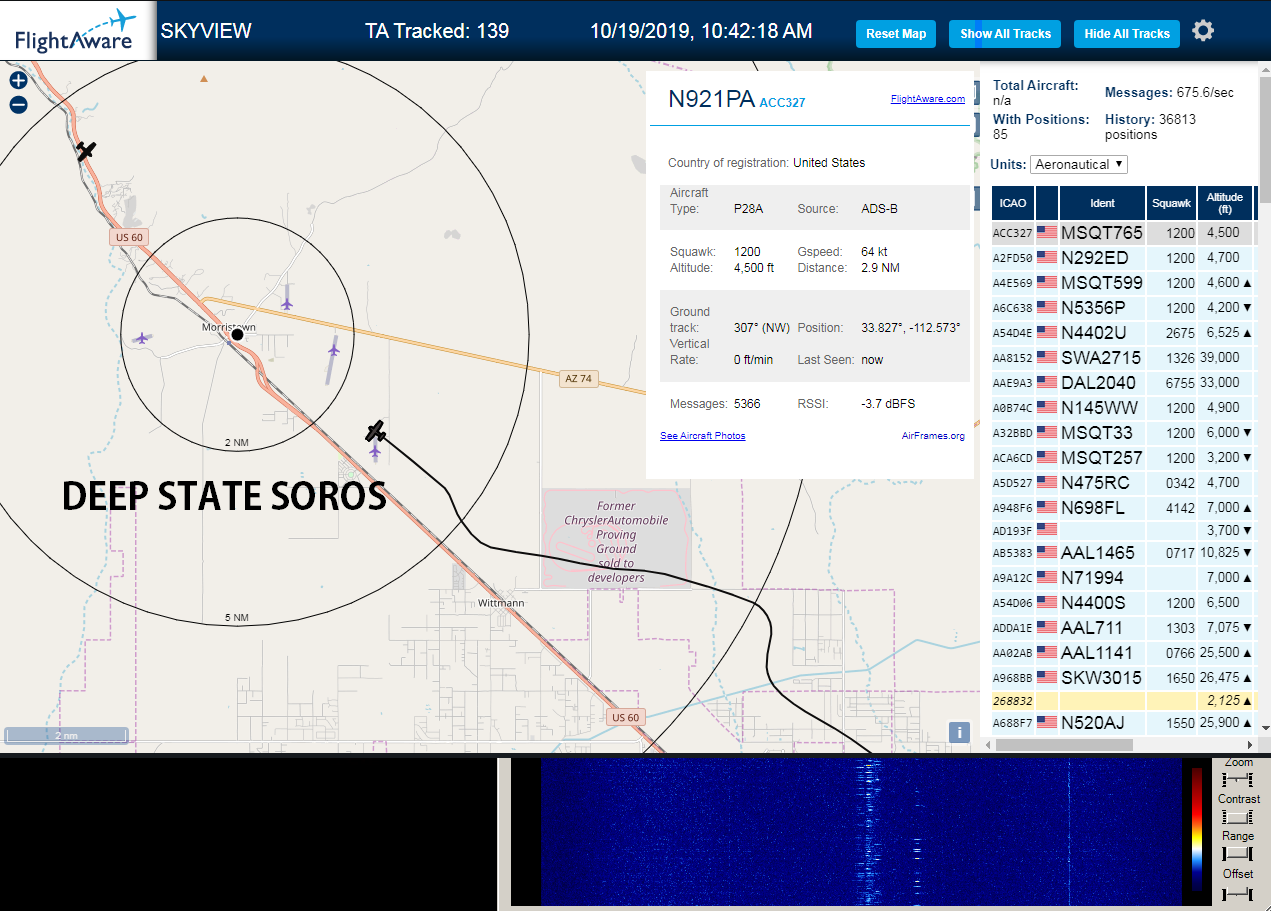
Task: Select the SWA2715 aircraft row
Action: coord(1122,358)
